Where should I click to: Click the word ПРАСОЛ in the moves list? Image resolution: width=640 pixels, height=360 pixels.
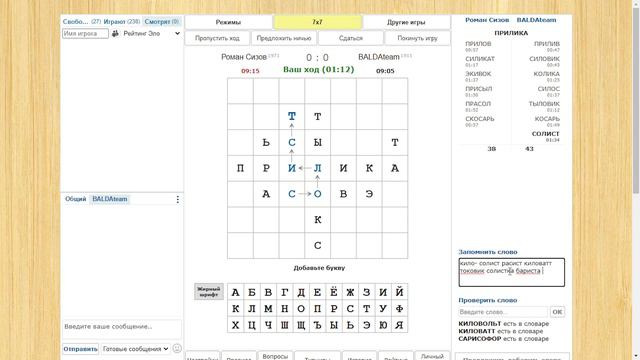(478, 104)
